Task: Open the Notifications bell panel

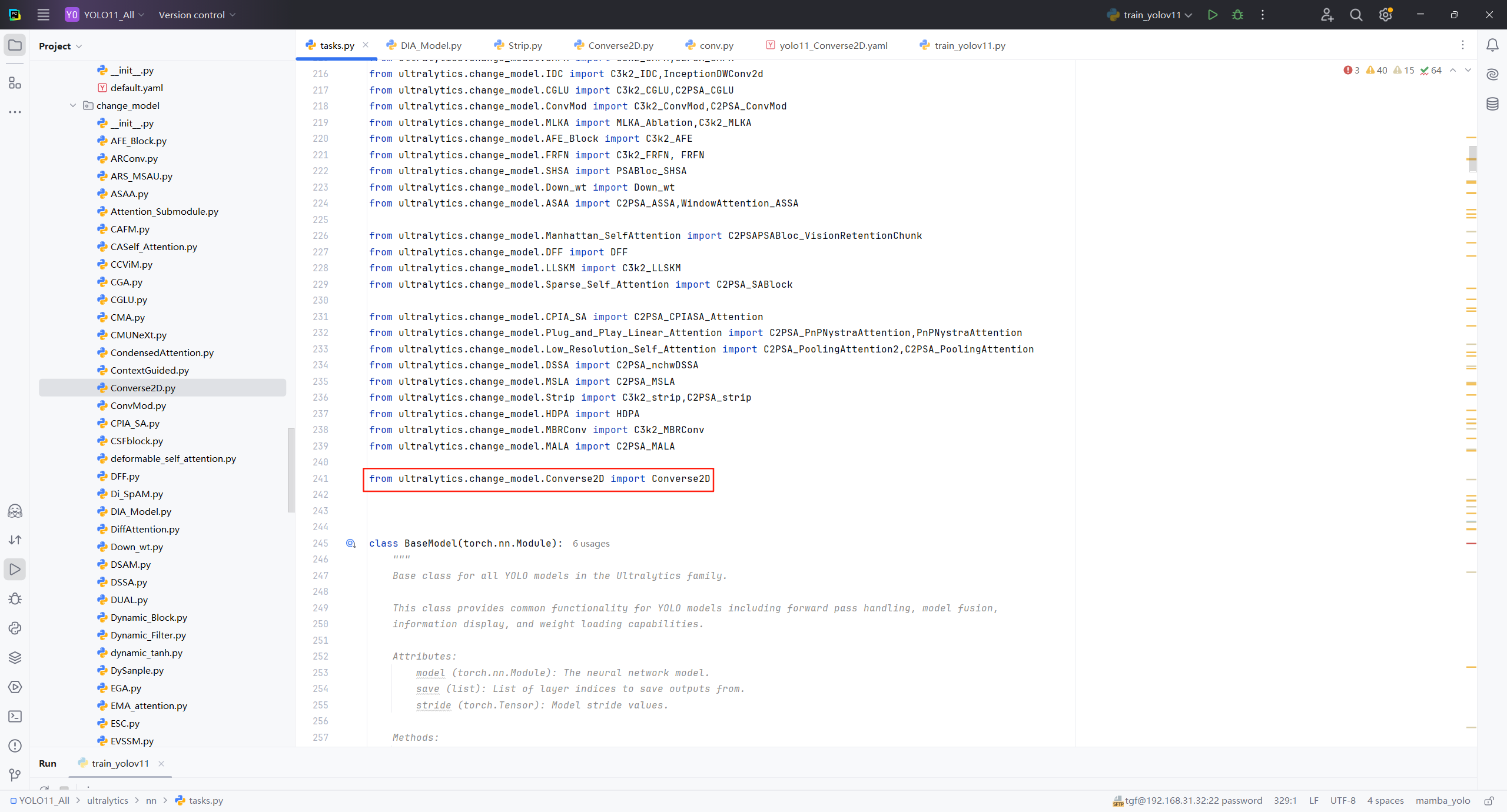Action: pos(1492,45)
